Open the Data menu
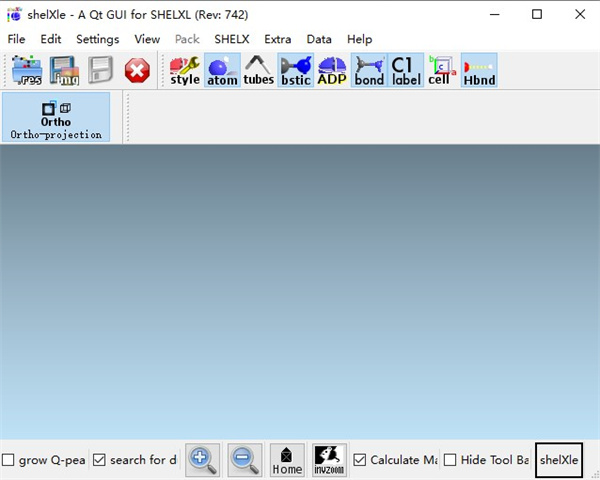Screen dimensions: 600x480 click(x=319, y=39)
